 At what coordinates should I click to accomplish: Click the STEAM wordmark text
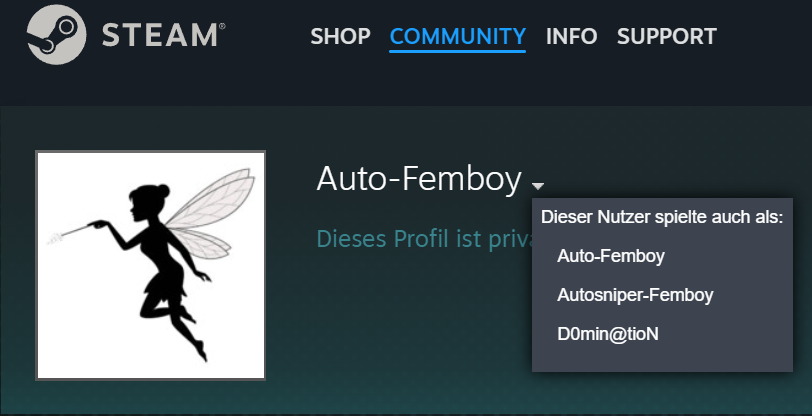coord(161,36)
